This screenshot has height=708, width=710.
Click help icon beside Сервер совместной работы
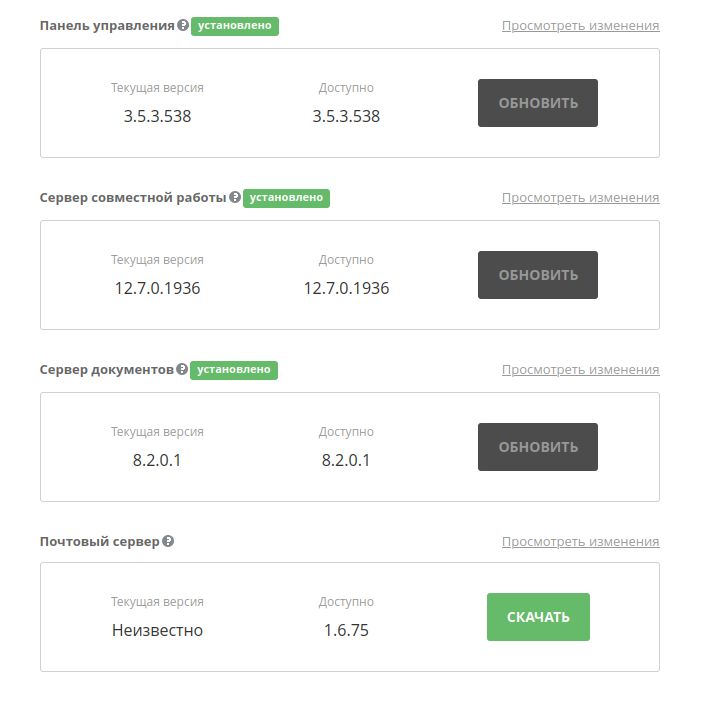235,197
